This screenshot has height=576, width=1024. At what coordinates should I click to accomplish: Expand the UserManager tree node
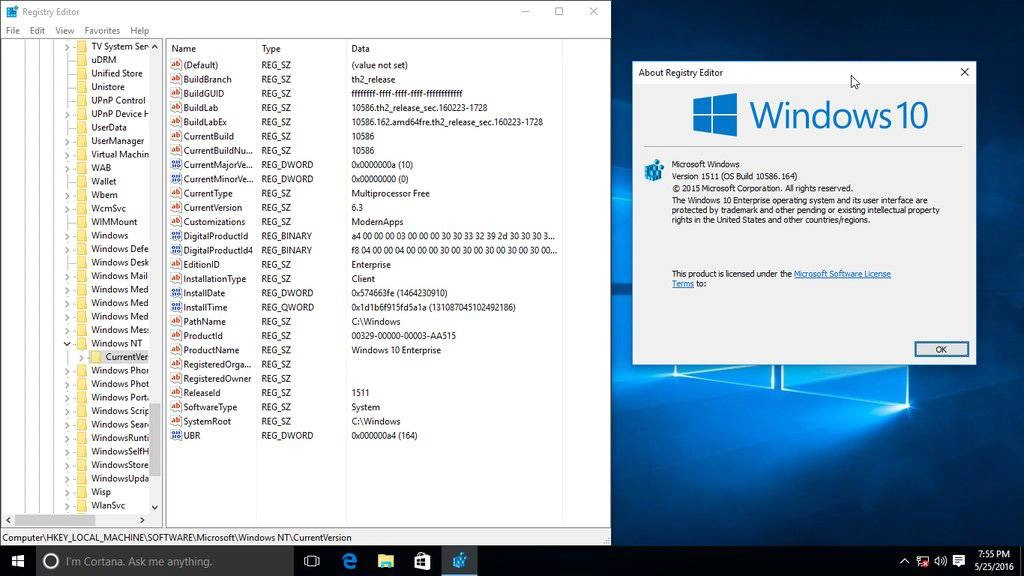tap(67, 141)
